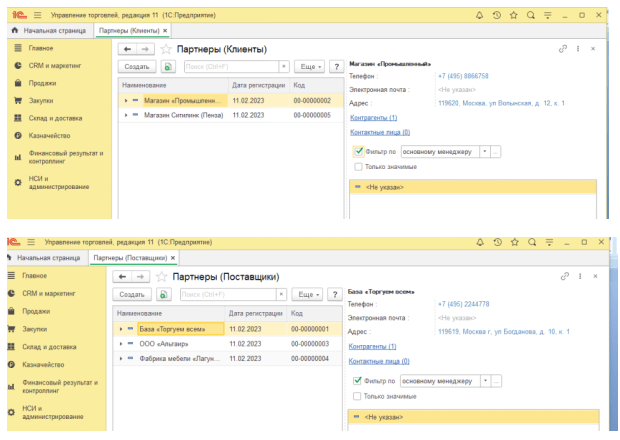This screenshot has height=440, width=620.
Task: Open help question mark in Поставщики toolbar
Action: 335,295
